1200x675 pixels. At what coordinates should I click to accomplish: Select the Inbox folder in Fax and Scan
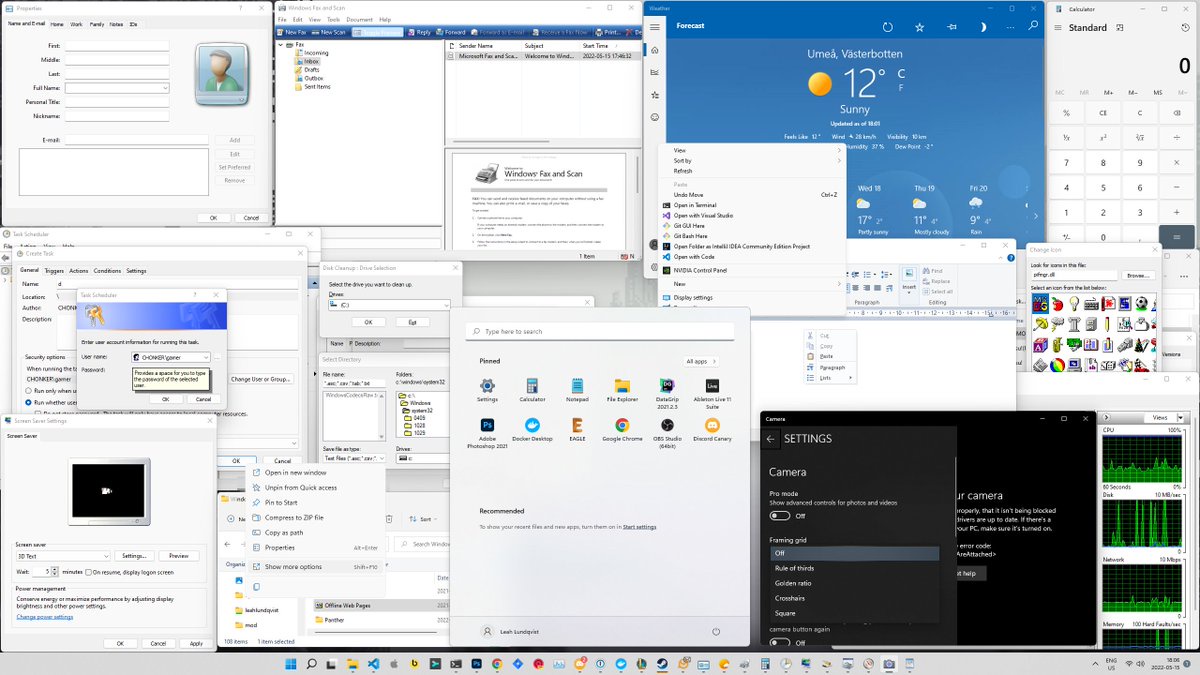(x=311, y=61)
